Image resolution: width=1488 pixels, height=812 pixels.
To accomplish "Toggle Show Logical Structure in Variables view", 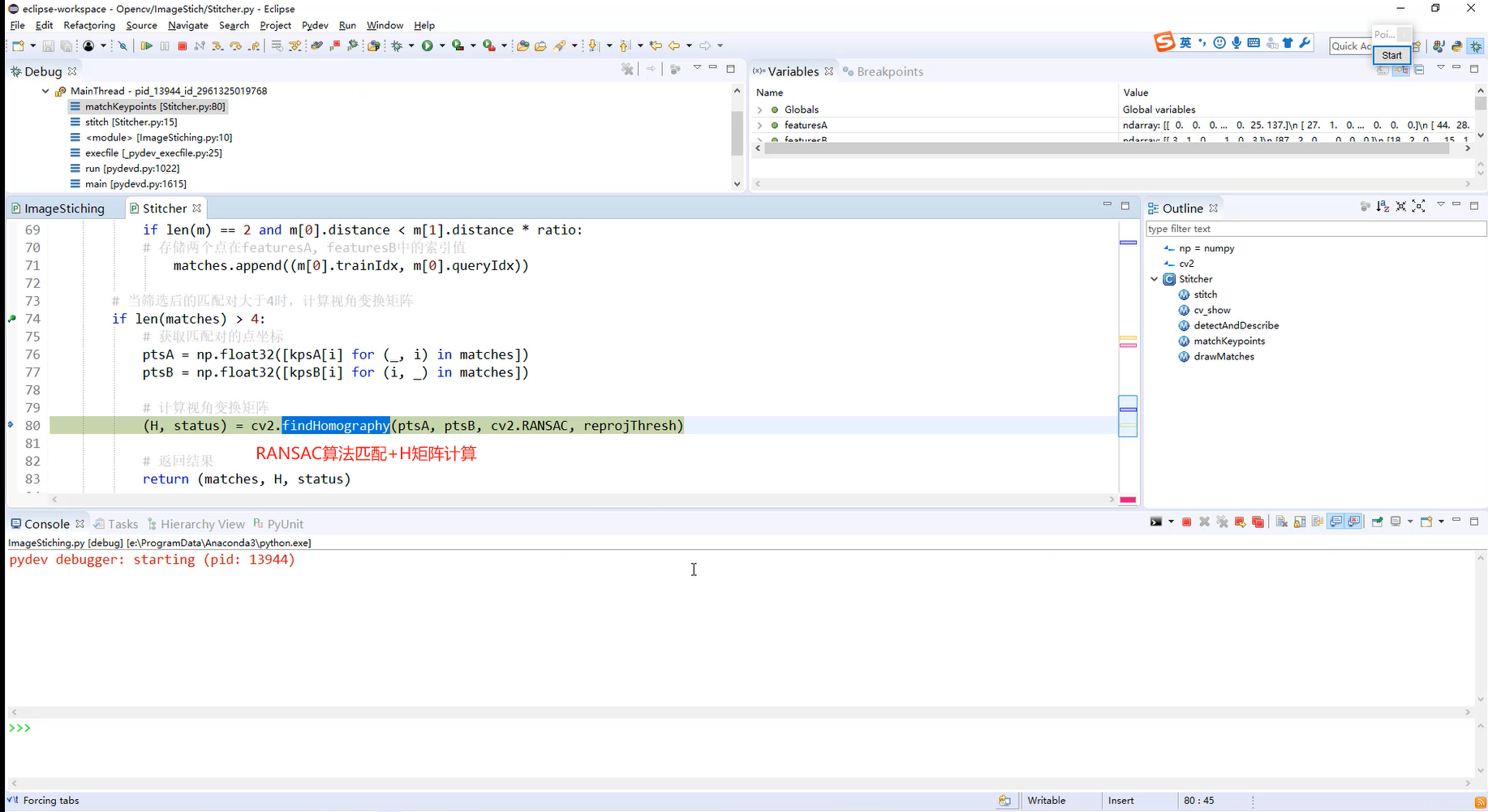I will (x=1401, y=70).
